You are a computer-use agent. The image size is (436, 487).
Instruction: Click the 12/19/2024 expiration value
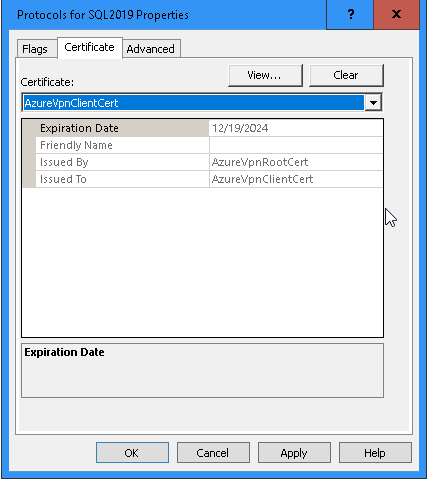coord(240,128)
